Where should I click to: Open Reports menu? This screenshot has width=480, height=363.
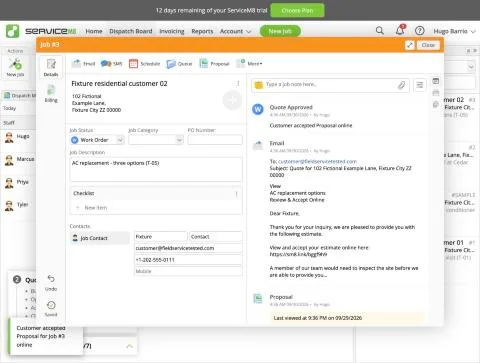coord(202,31)
